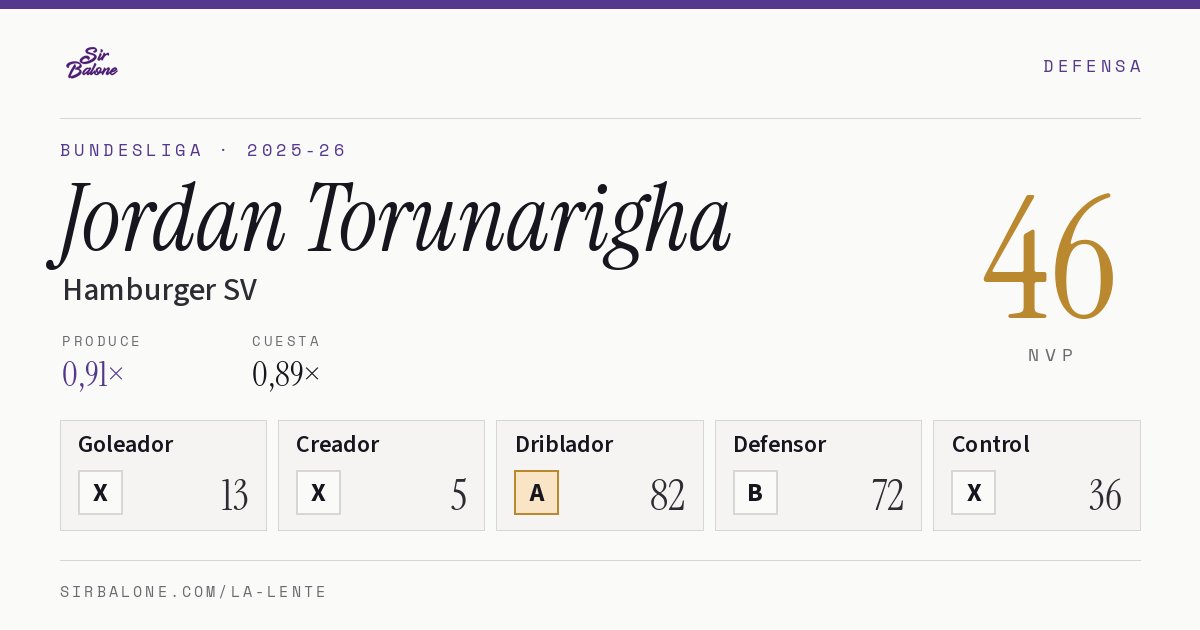This screenshot has height=630, width=1200.
Task: Select the Defensor score 72
Action: coord(888,495)
